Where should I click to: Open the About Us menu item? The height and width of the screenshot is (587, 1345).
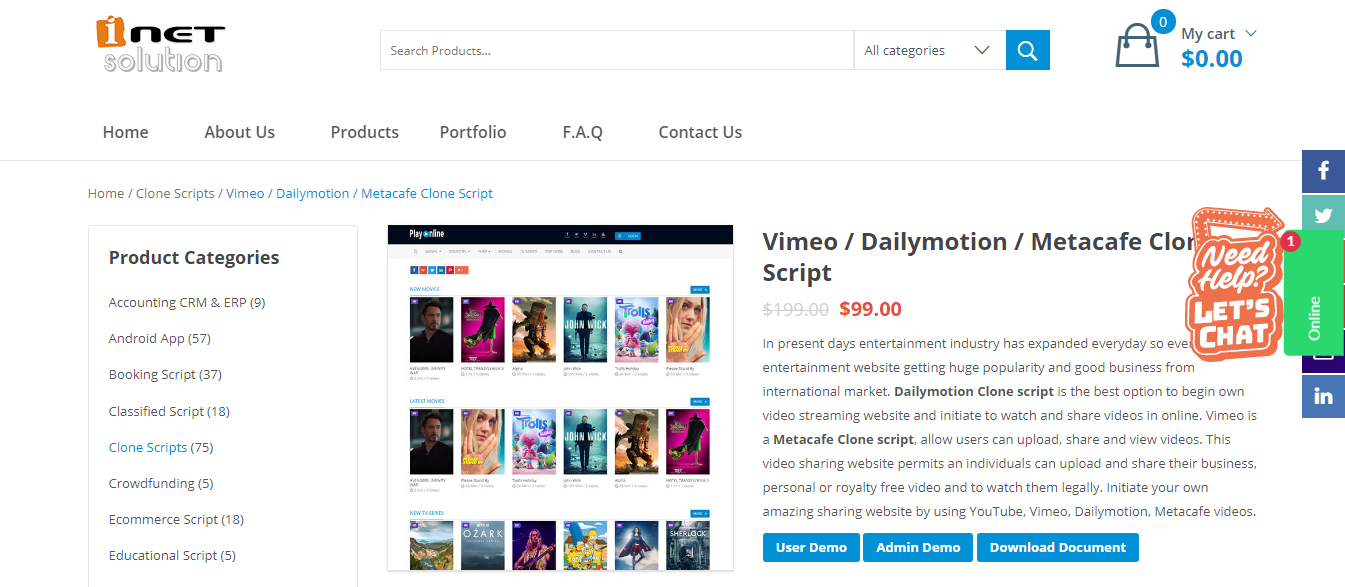click(x=240, y=132)
